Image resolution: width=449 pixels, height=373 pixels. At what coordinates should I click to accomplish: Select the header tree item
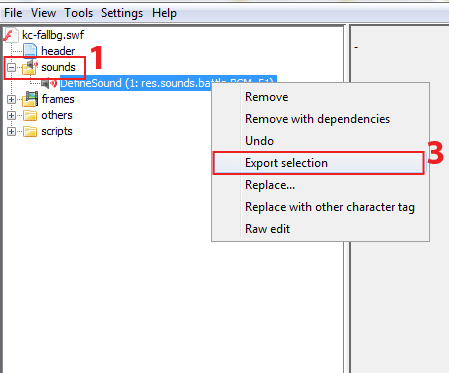pos(58,51)
